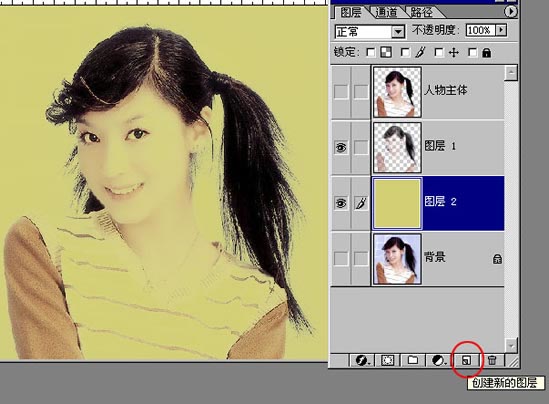
Task: Select the 图层 2 layer name
Action: 440,201
